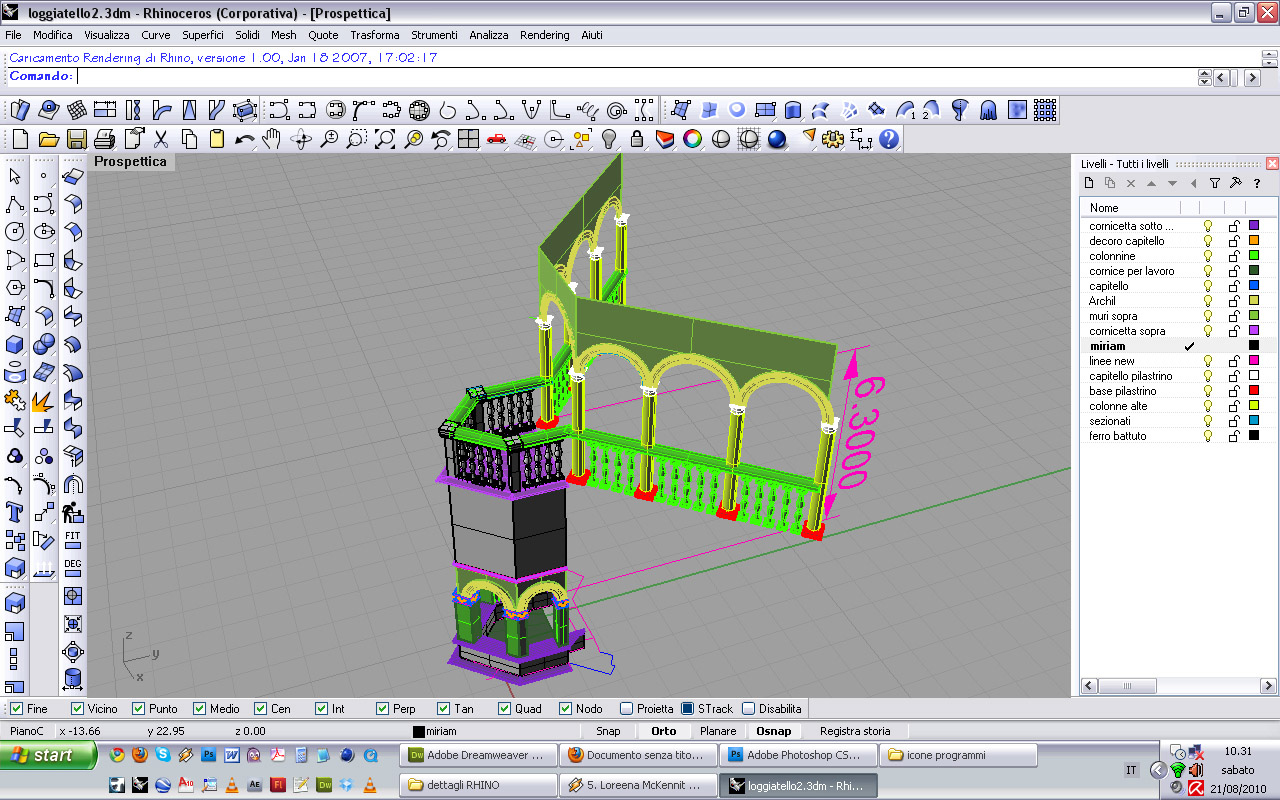This screenshot has height=800, width=1280.
Task: Click the Paste clipboard icon
Action: tap(217, 139)
